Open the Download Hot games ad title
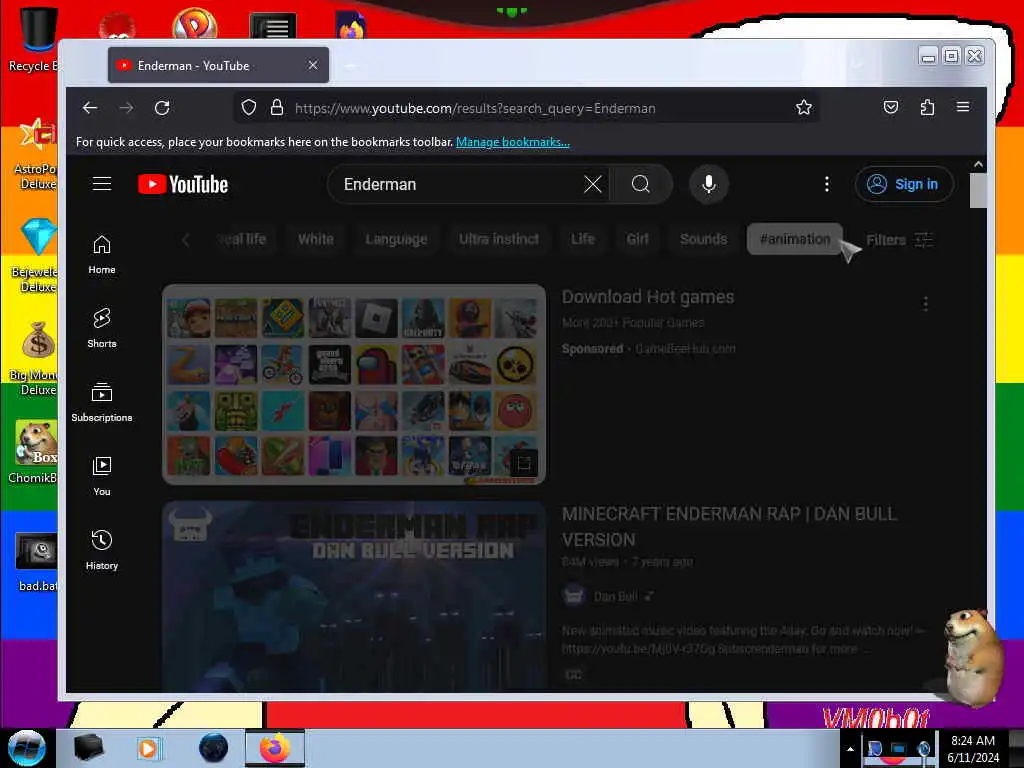Image resolution: width=1024 pixels, height=768 pixels. (x=648, y=297)
